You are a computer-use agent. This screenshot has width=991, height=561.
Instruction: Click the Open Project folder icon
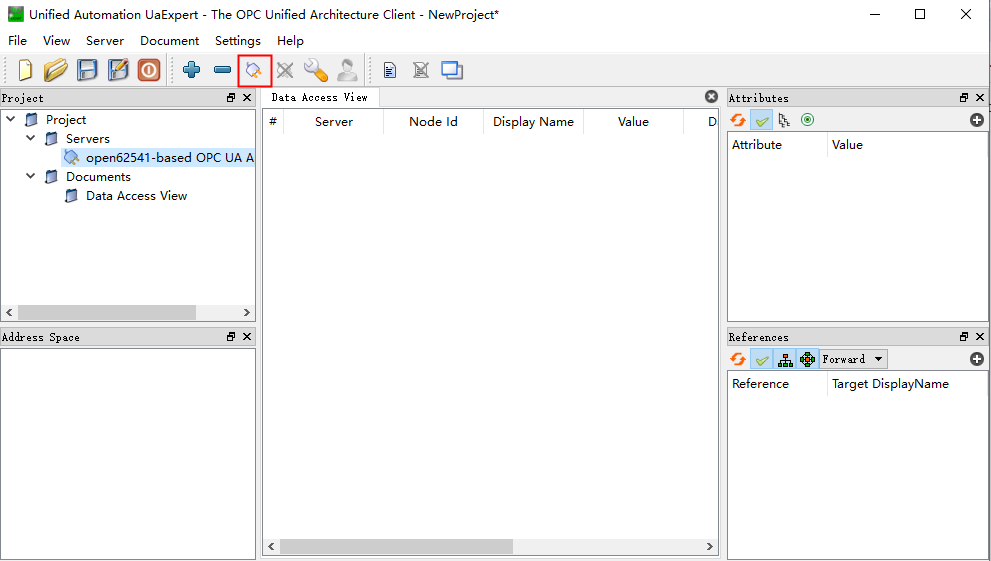click(56, 70)
